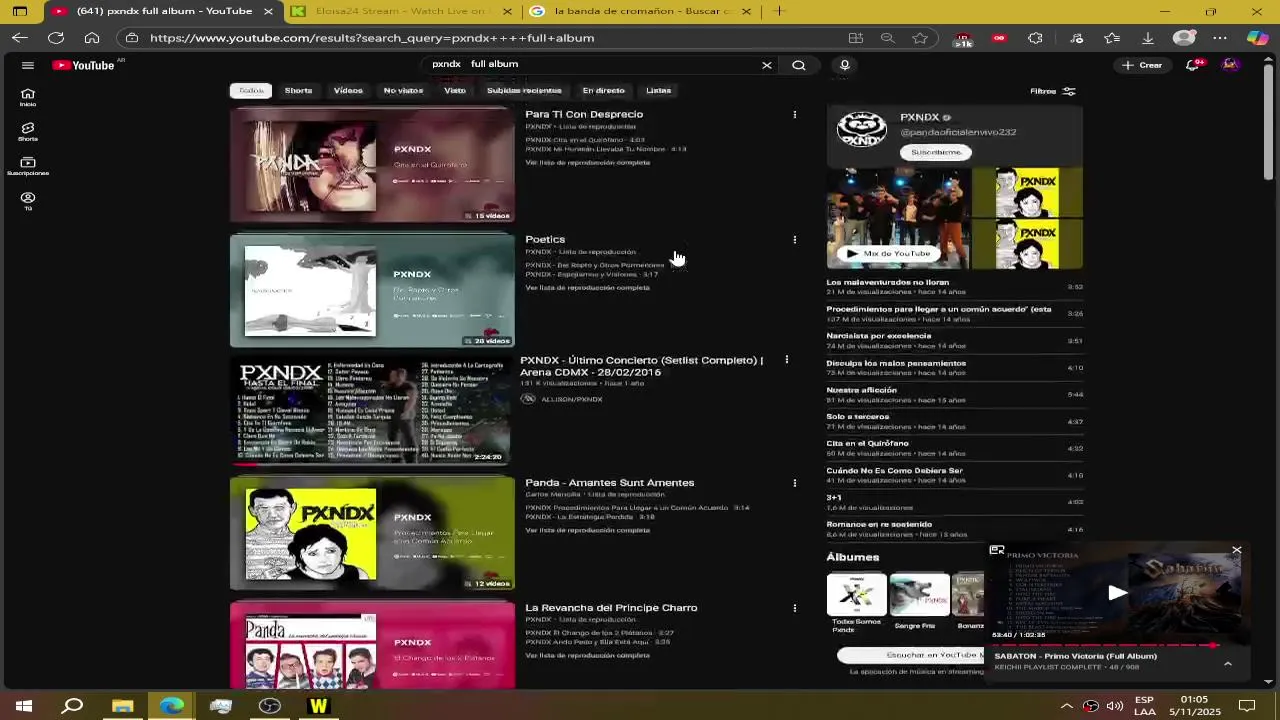Click the Crear button

(1142, 65)
